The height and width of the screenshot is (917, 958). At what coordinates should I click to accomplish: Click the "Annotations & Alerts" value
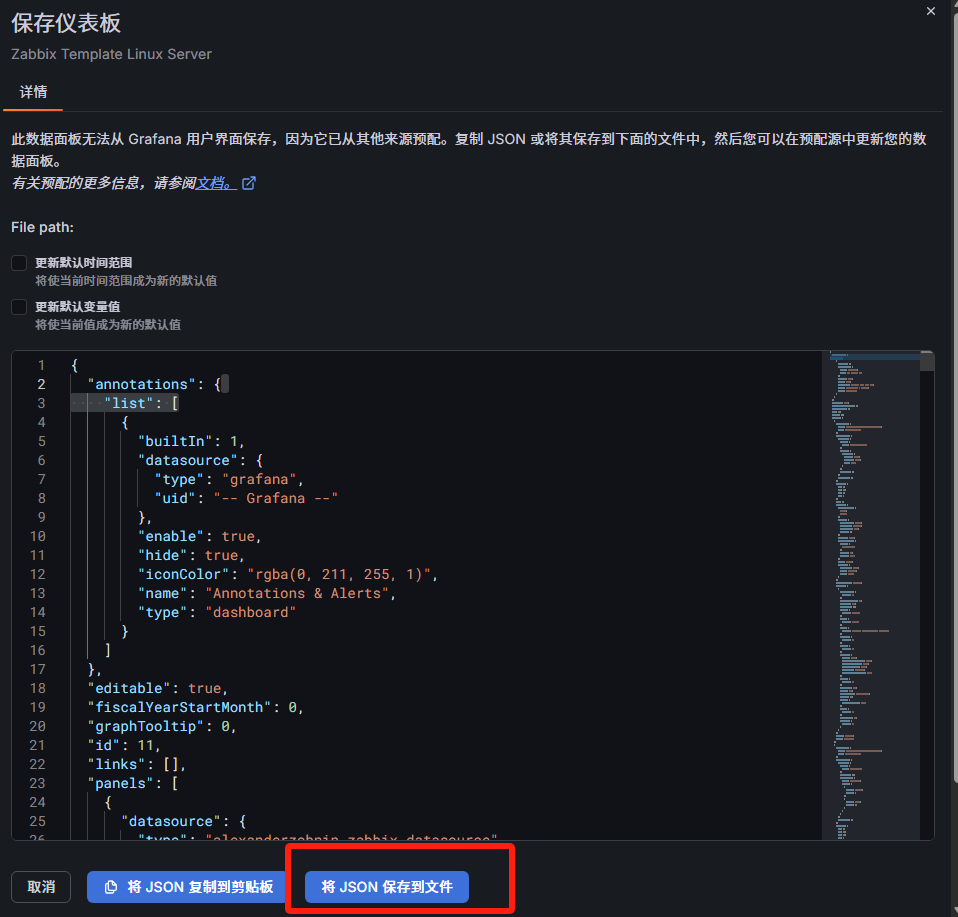(297, 593)
